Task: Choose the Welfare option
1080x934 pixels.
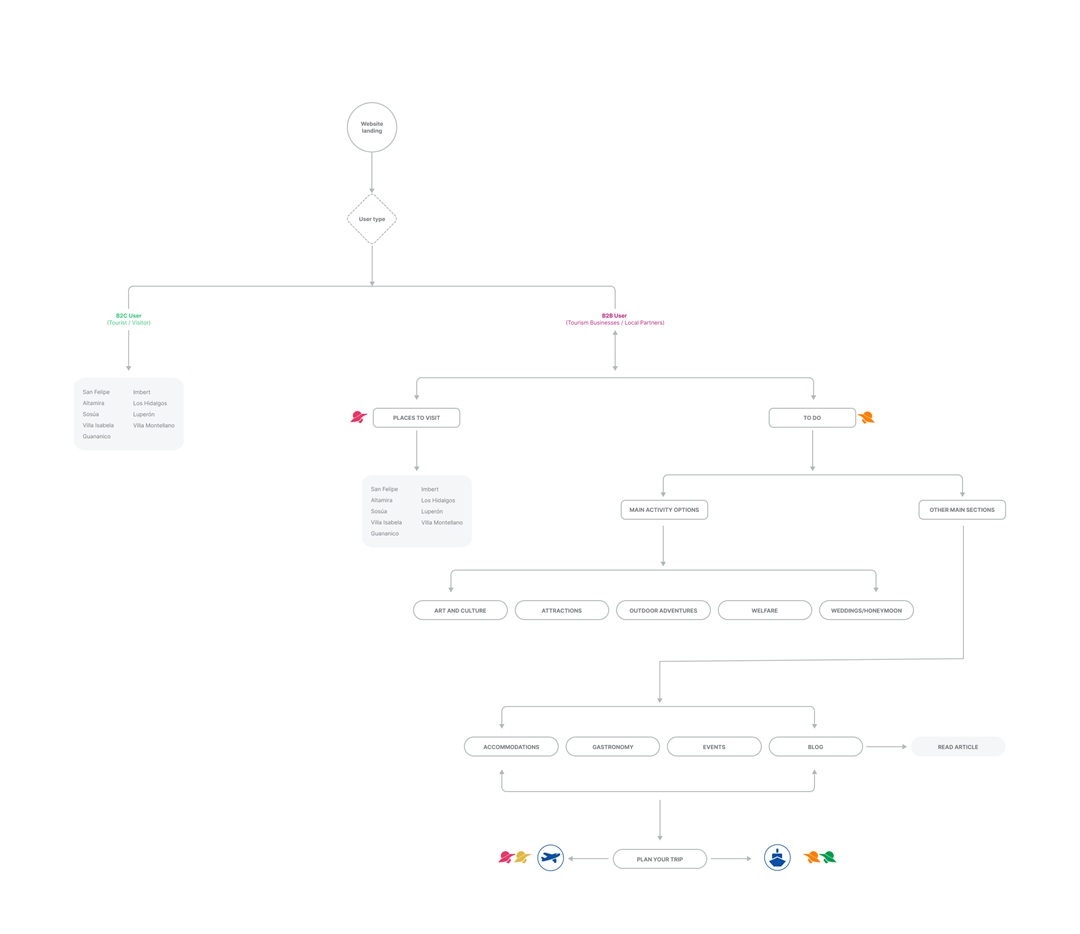Action: pyautogui.click(x=765, y=610)
